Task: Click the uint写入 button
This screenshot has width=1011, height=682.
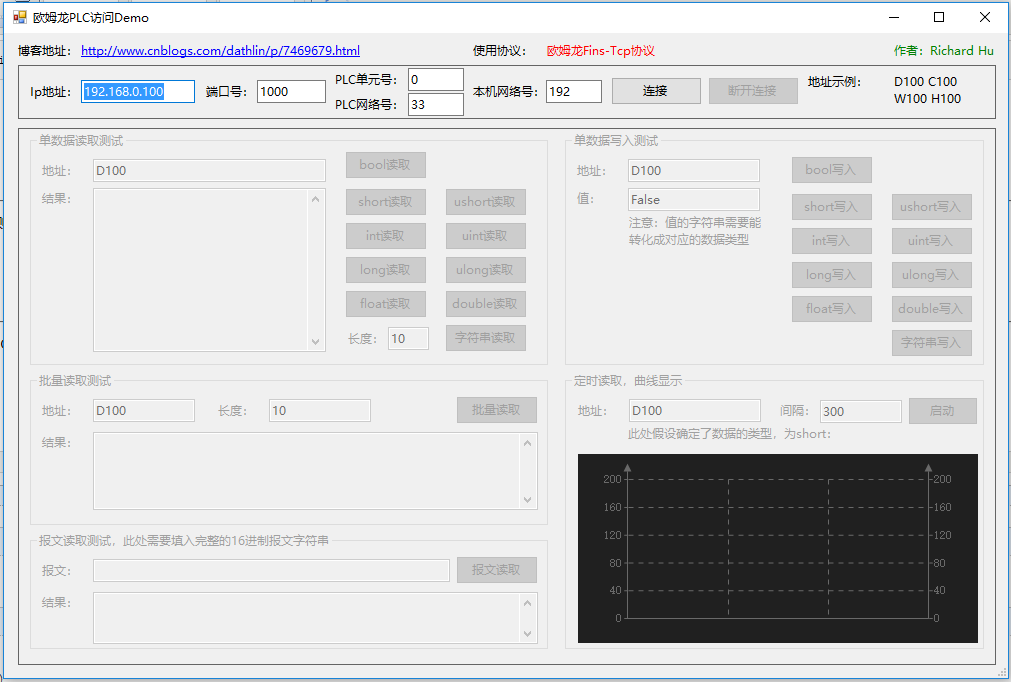Action: point(932,241)
